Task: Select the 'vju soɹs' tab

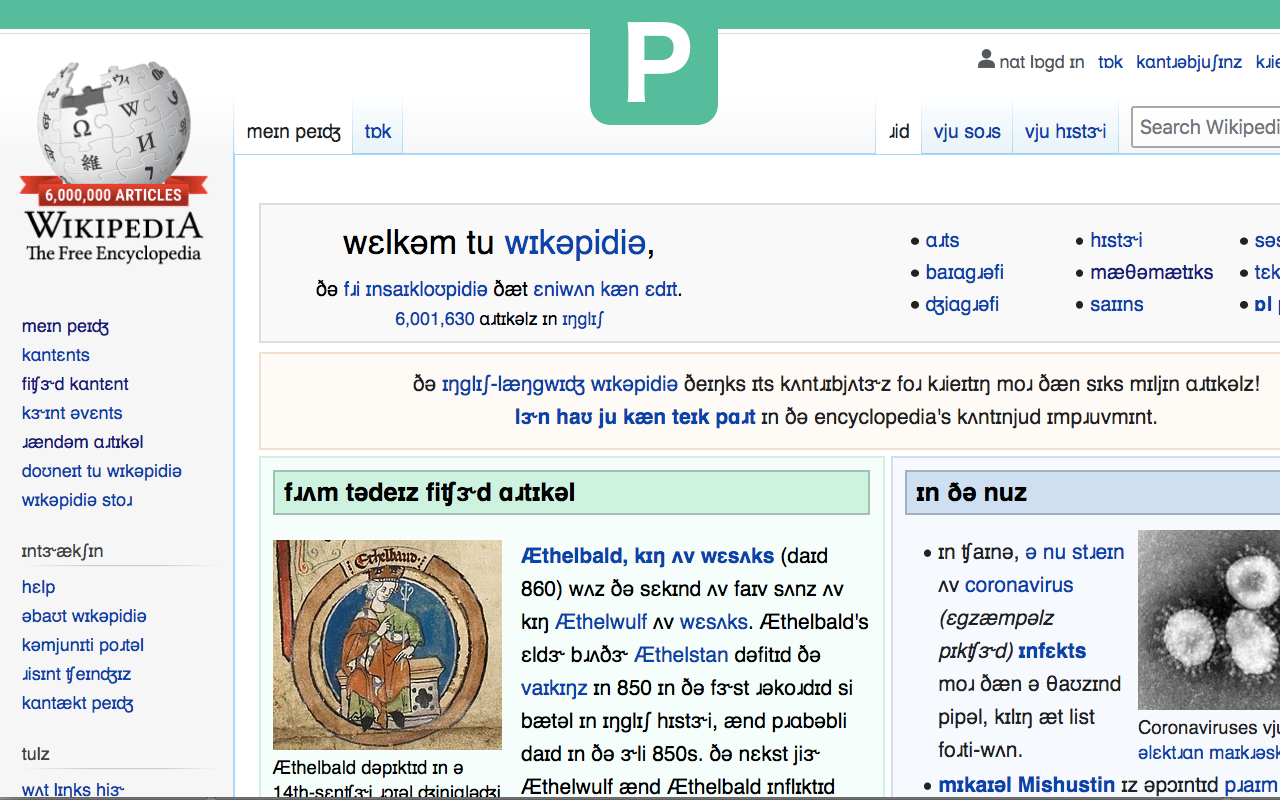Action: click(x=966, y=130)
